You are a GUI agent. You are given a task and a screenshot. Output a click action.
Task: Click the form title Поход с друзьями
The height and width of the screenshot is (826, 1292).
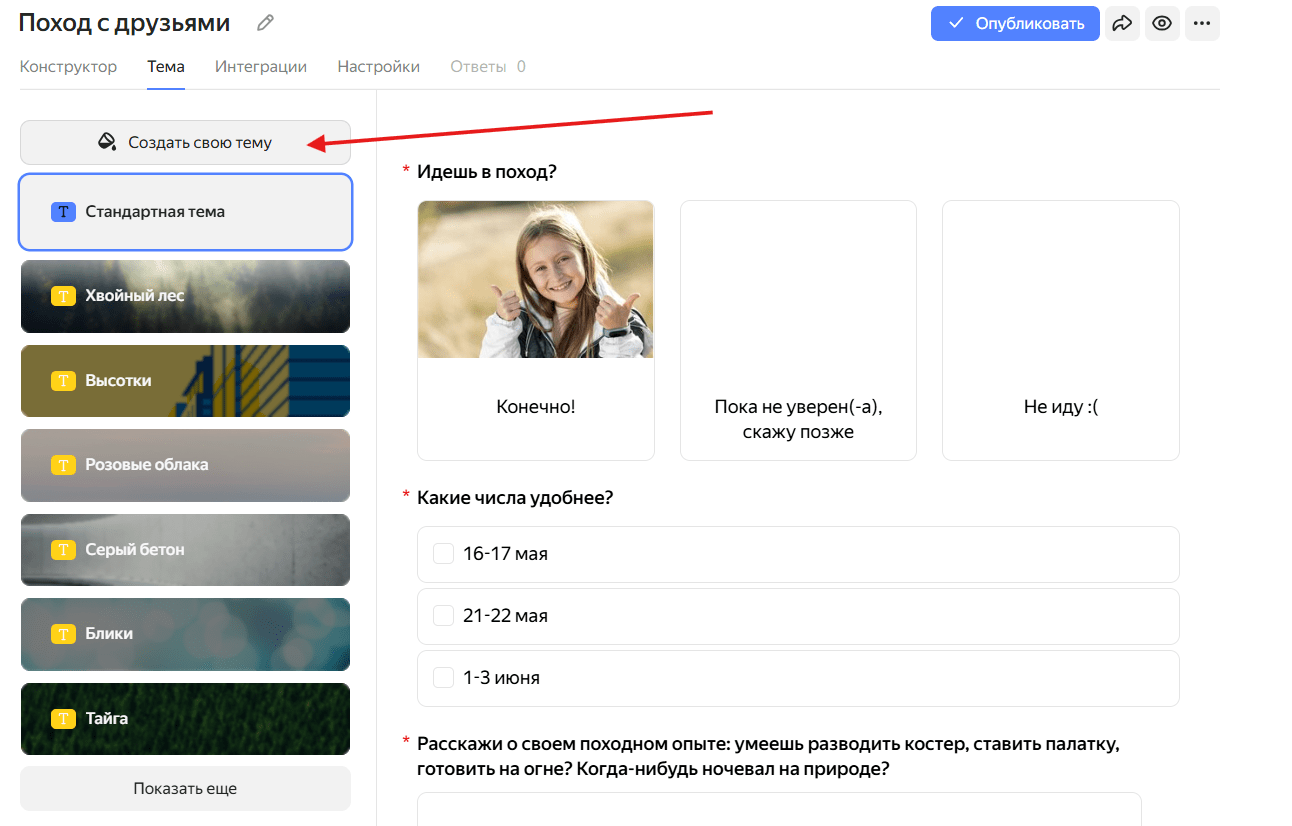click(x=124, y=23)
